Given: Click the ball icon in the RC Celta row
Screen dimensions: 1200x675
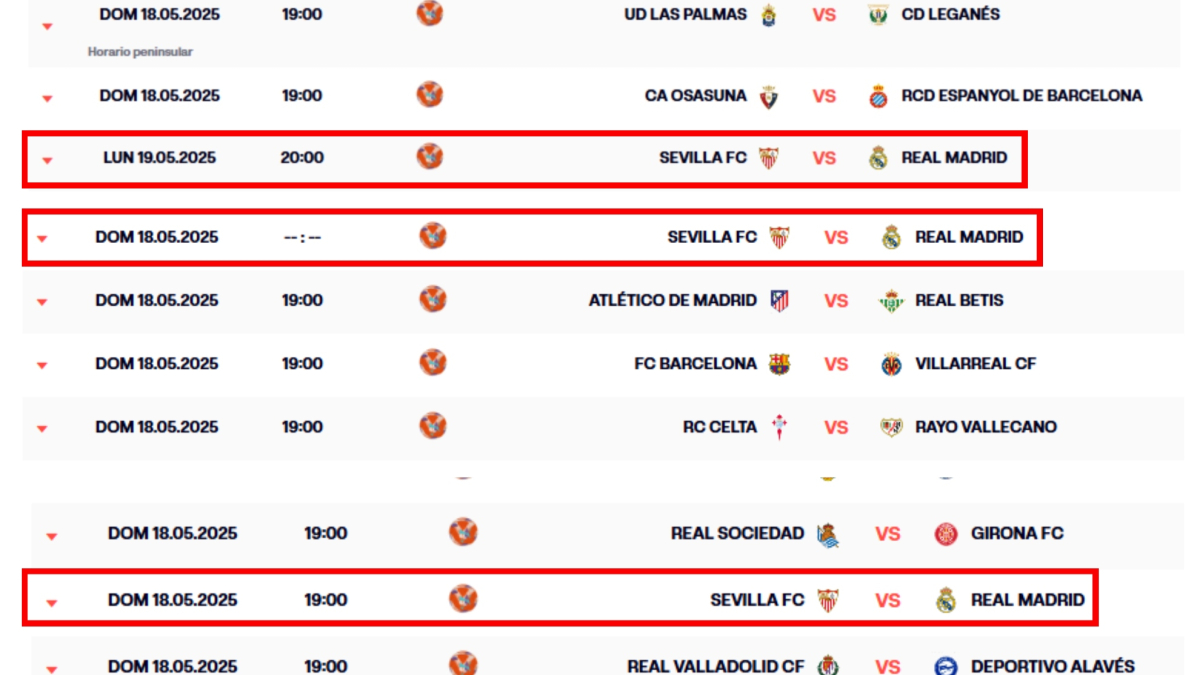Looking at the screenshot, I should click(433, 425).
